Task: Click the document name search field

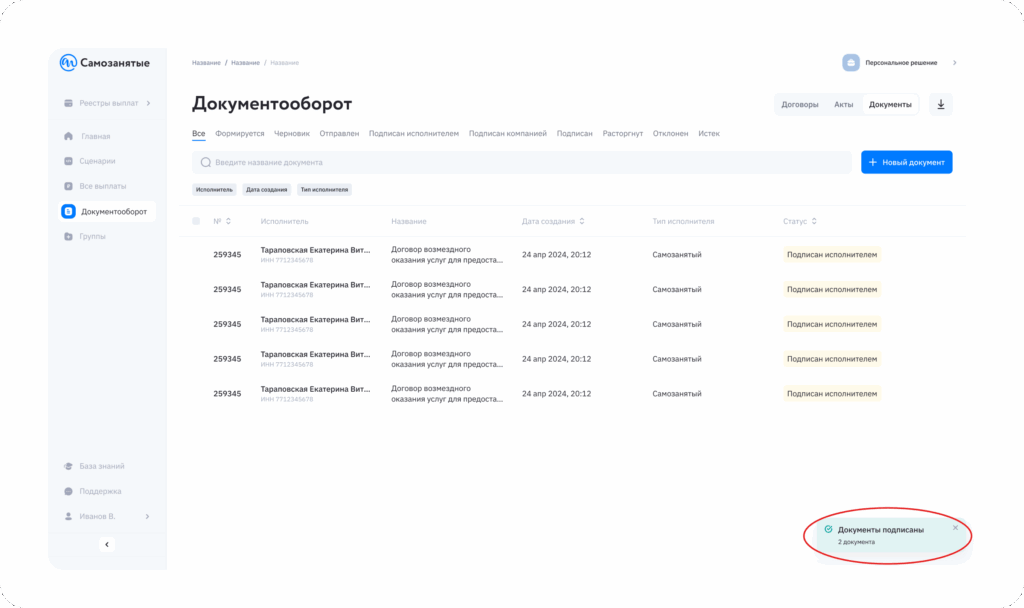Action: (x=520, y=162)
